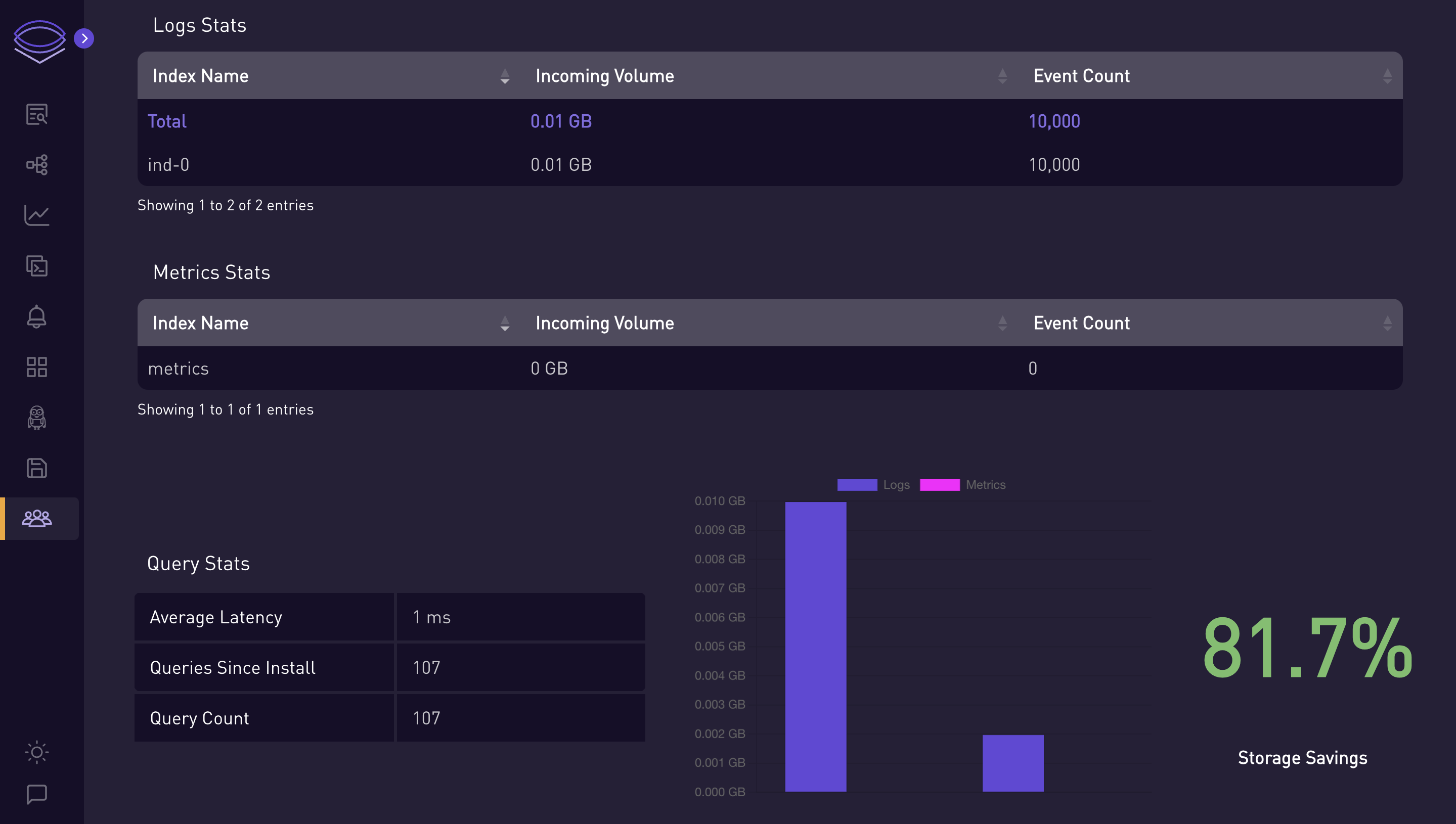This screenshot has width=1456, height=824.
Task: Open the tracing nodes icon
Action: 37,165
